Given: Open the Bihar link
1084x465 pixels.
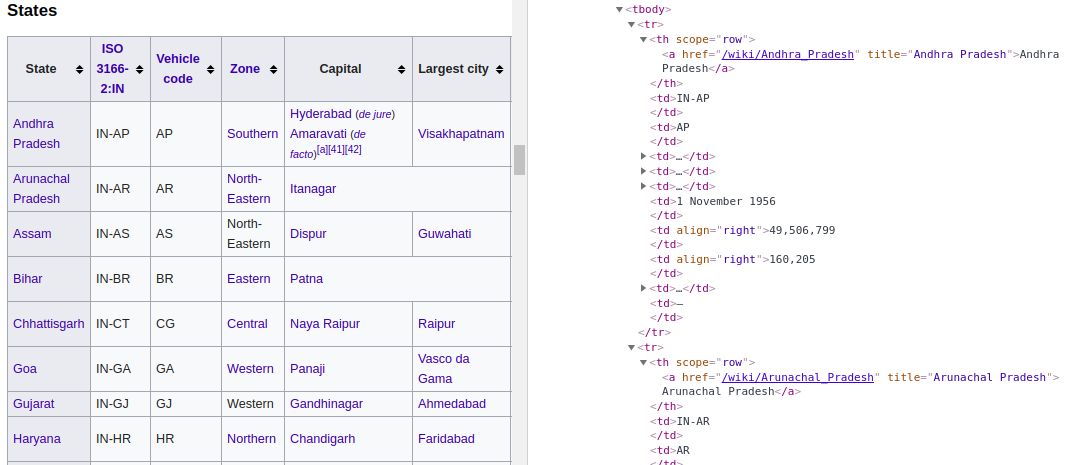Looking at the screenshot, I should point(28,278).
